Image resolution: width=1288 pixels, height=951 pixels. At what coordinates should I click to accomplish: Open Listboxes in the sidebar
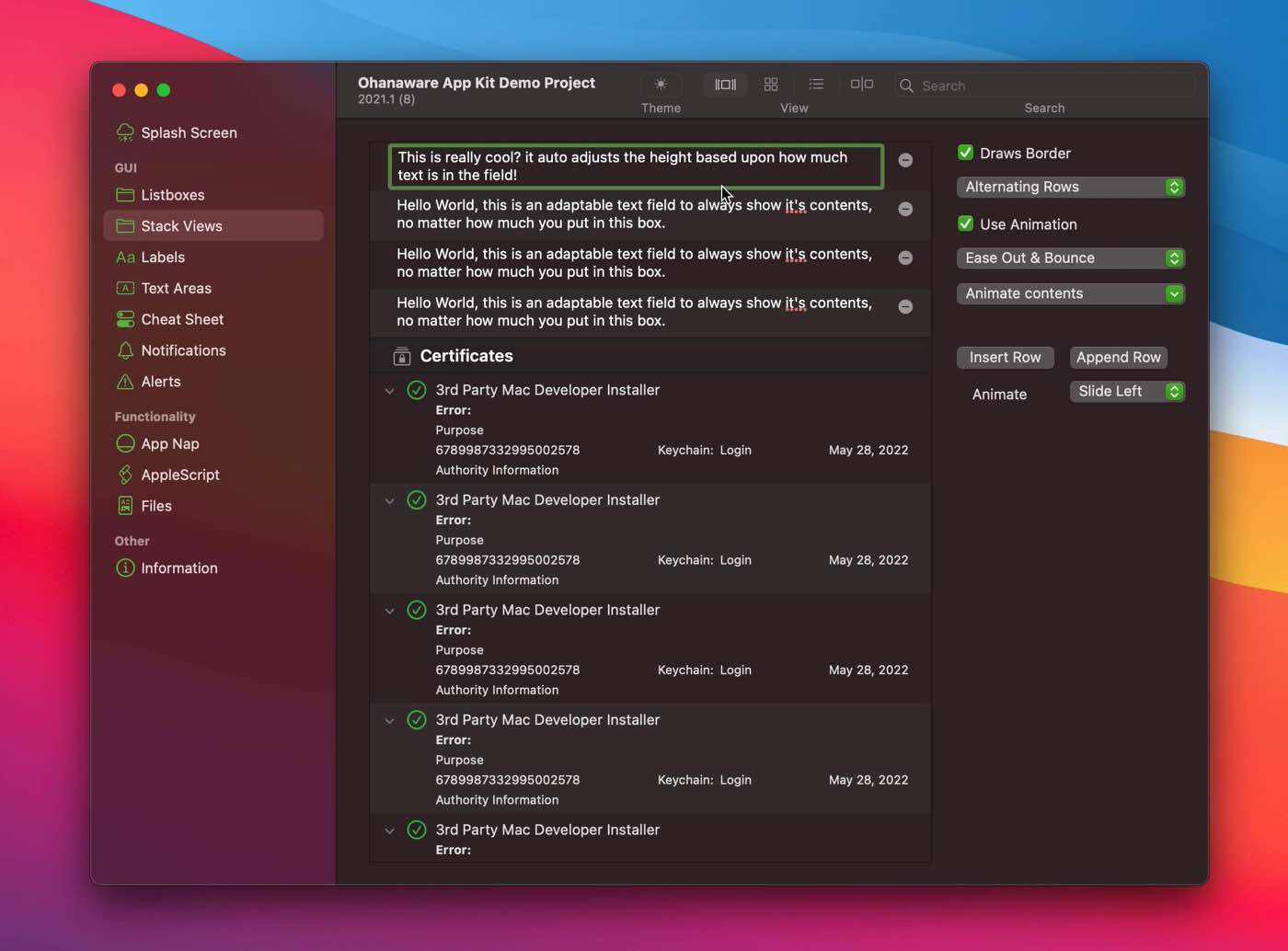173,195
